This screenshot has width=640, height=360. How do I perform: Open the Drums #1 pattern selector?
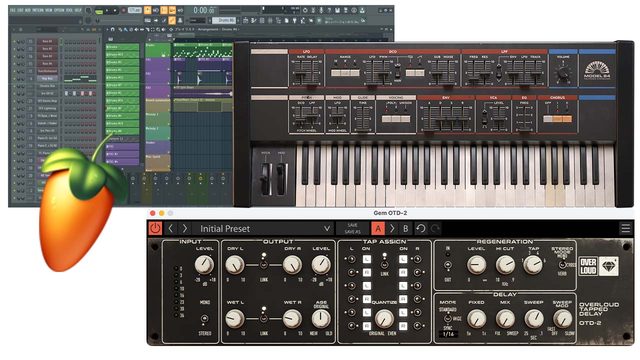pyautogui.click(x=224, y=20)
